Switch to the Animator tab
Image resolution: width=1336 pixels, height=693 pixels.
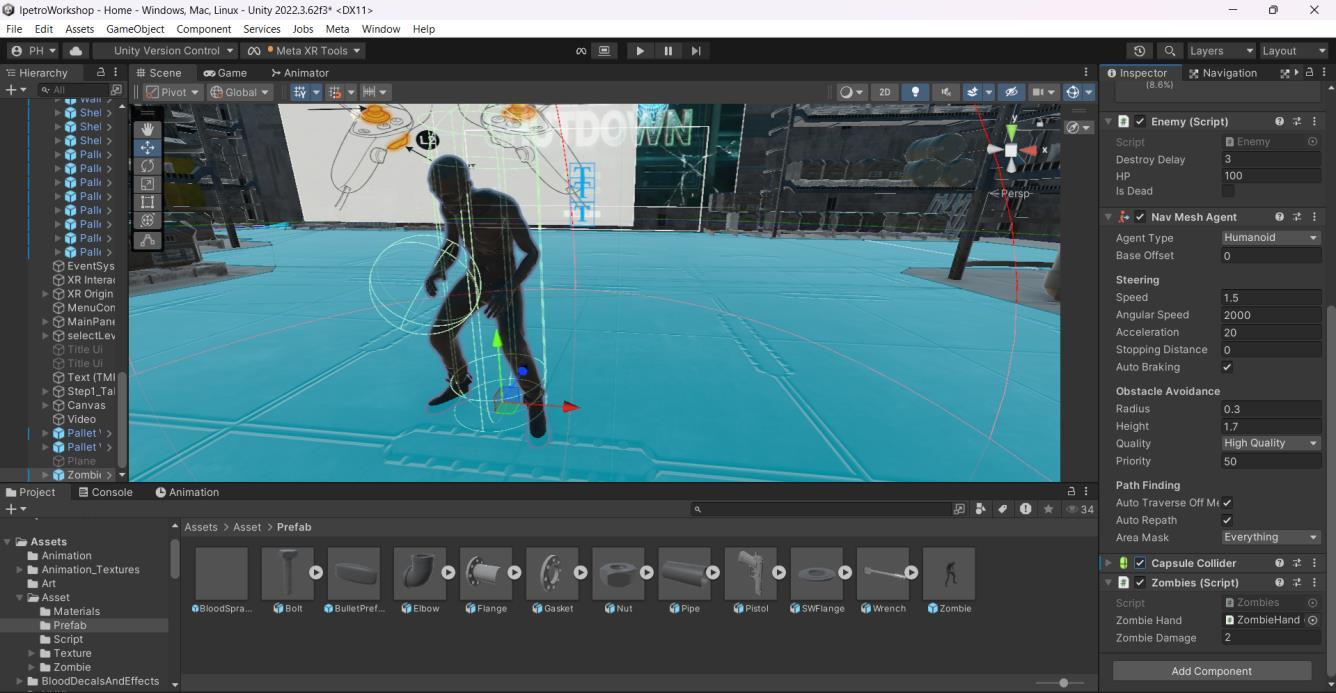coord(300,73)
